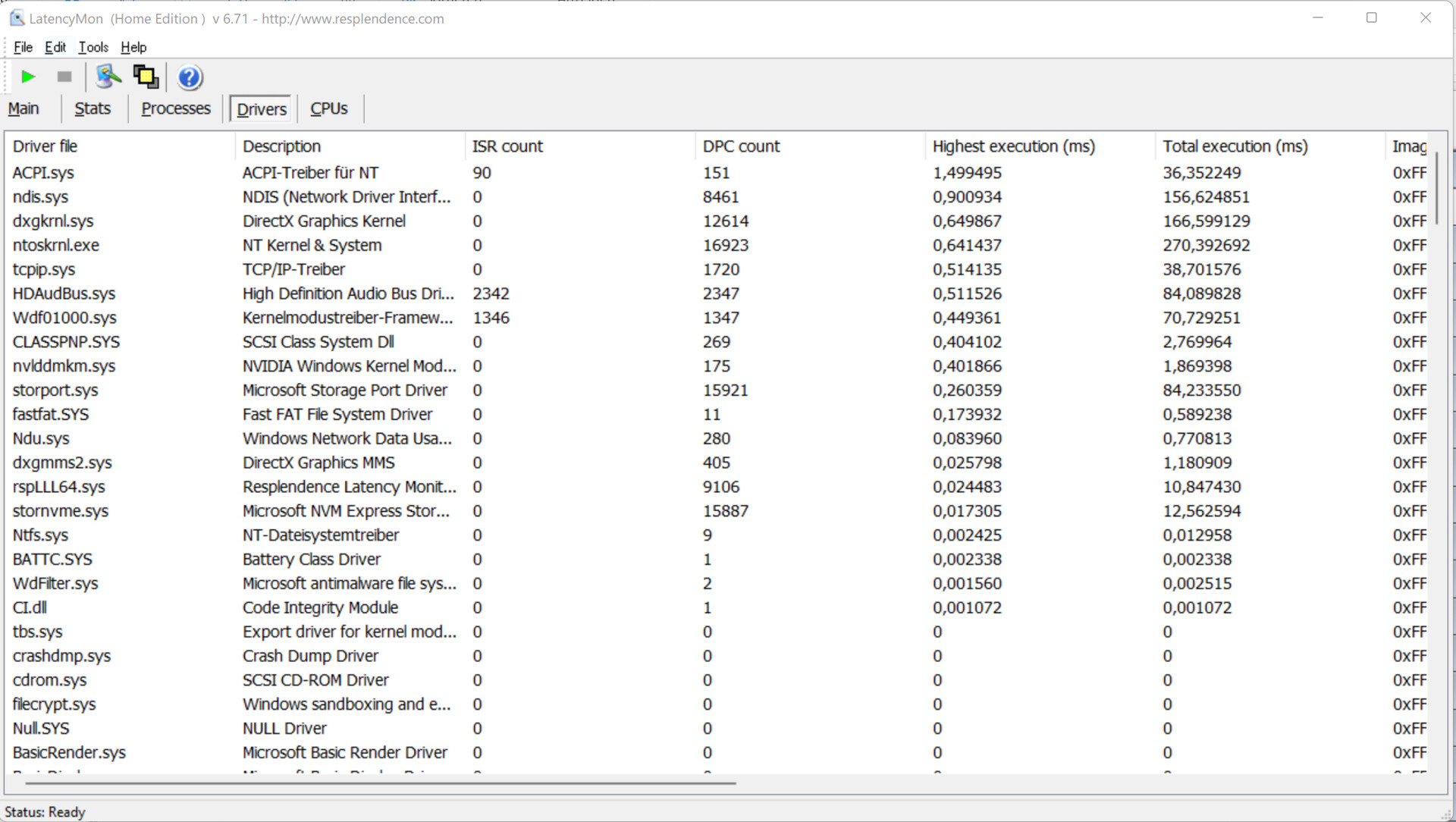Click the gray Stop monitoring square icon
This screenshot has width=1456, height=822.
(64, 77)
